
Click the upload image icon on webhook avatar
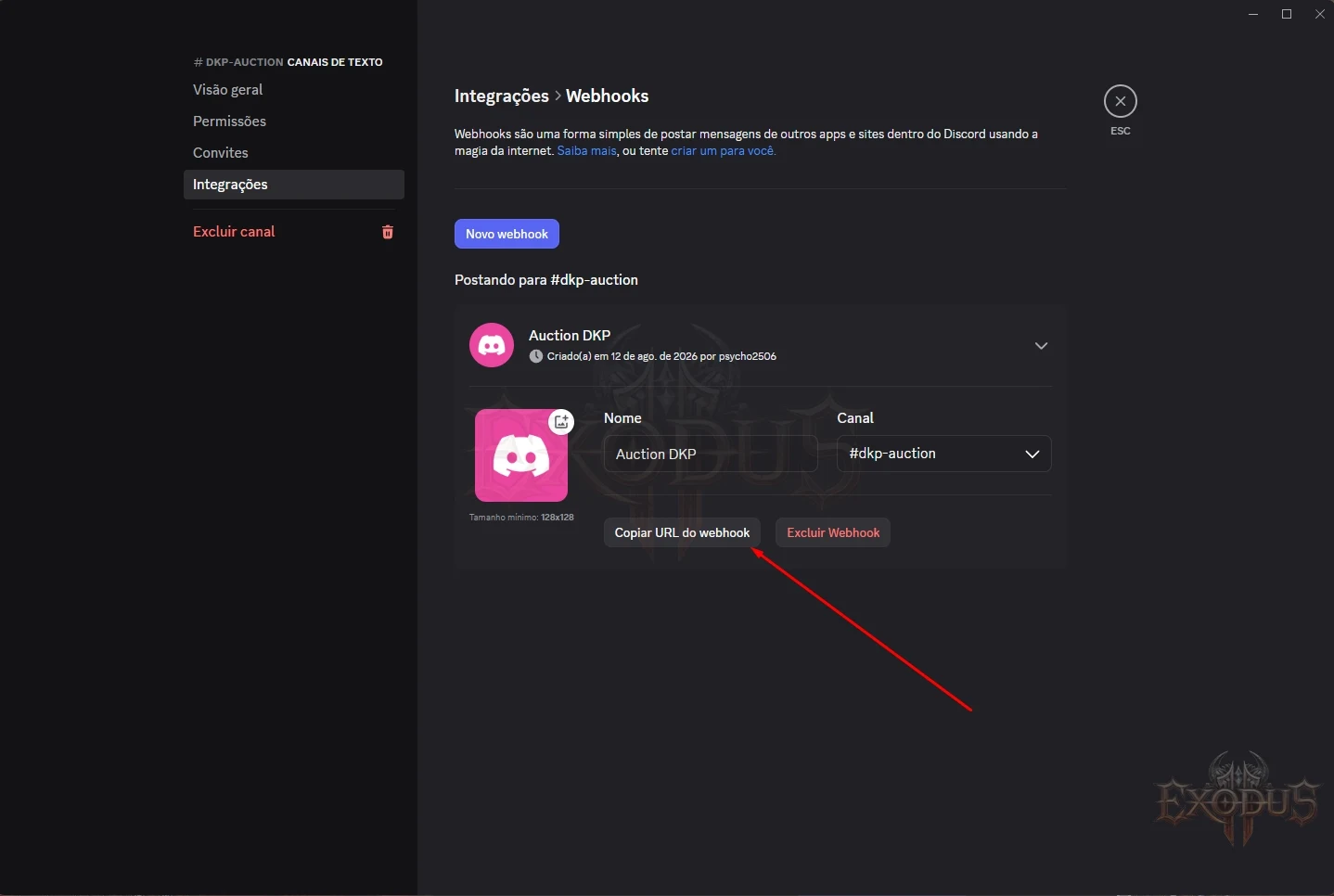pos(561,422)
